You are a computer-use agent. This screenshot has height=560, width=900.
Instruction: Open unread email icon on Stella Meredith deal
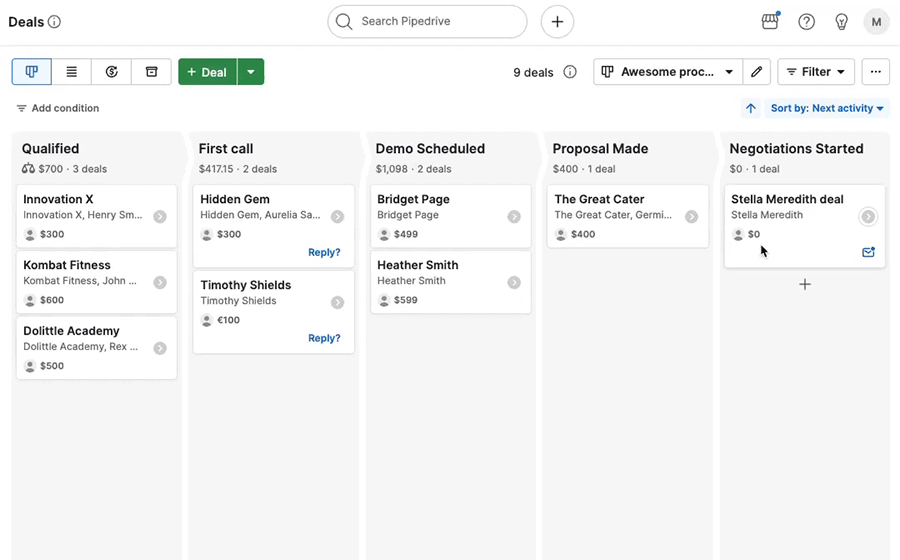(868, 252)
